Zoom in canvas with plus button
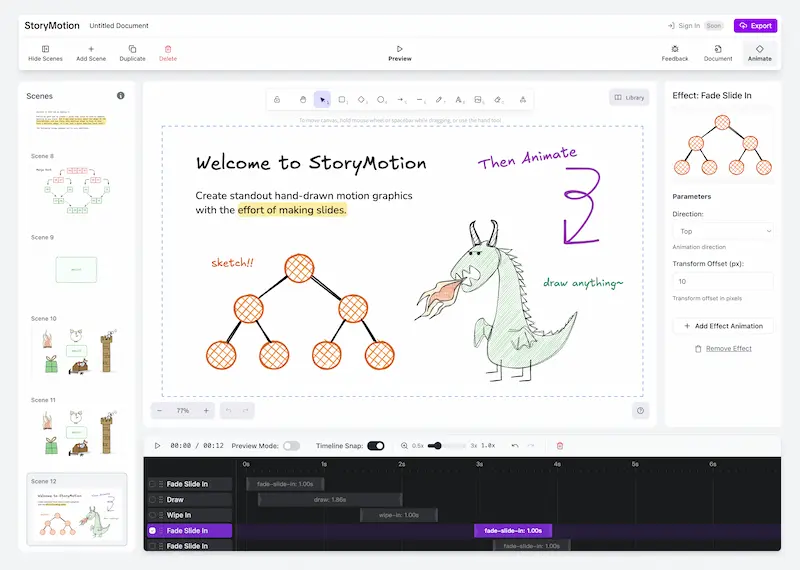800x570 pixels. [x=206, y=410]
